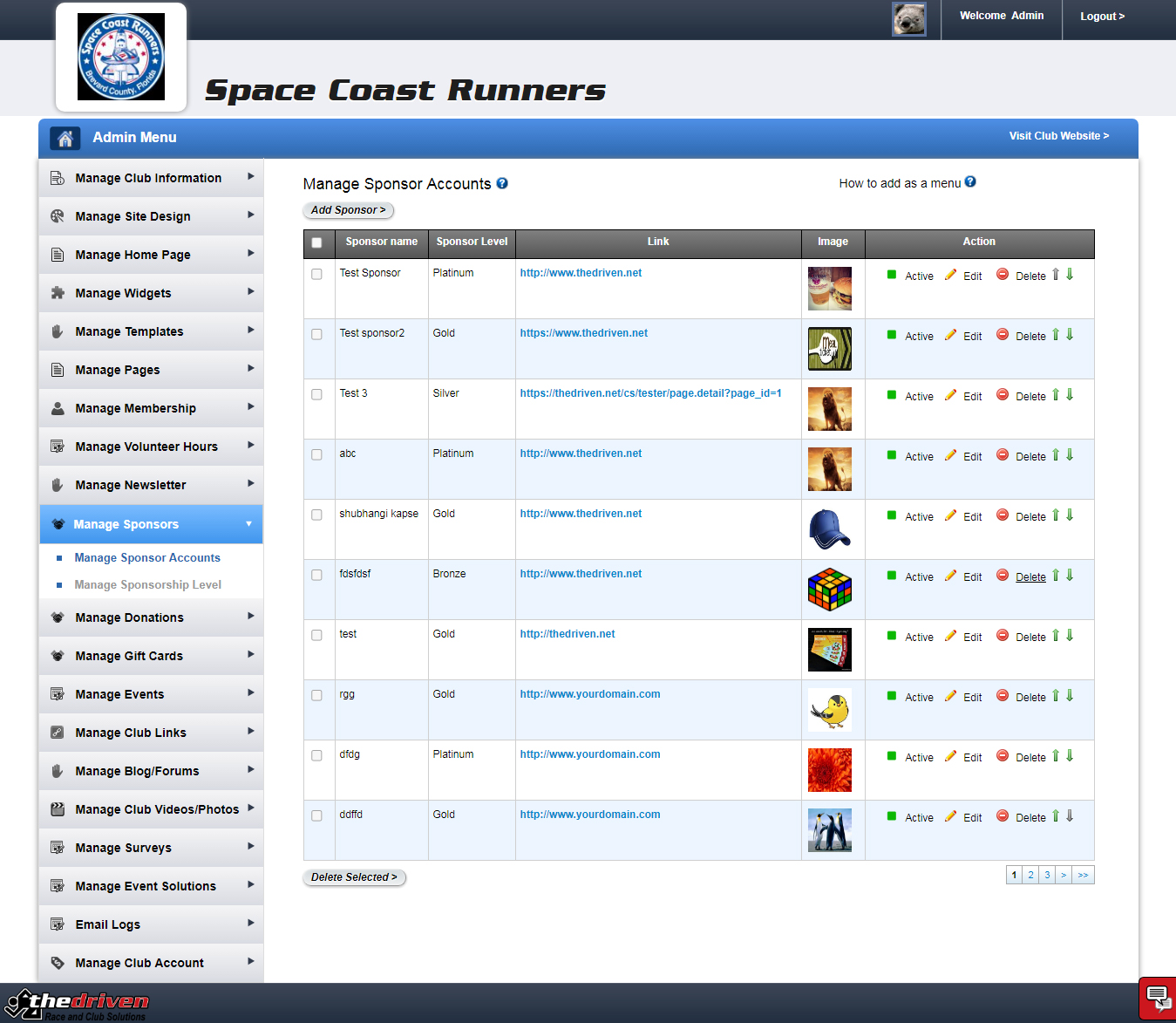
Task: Toggle the select-all checkbox in table header
Action: (x=316, y=242)
